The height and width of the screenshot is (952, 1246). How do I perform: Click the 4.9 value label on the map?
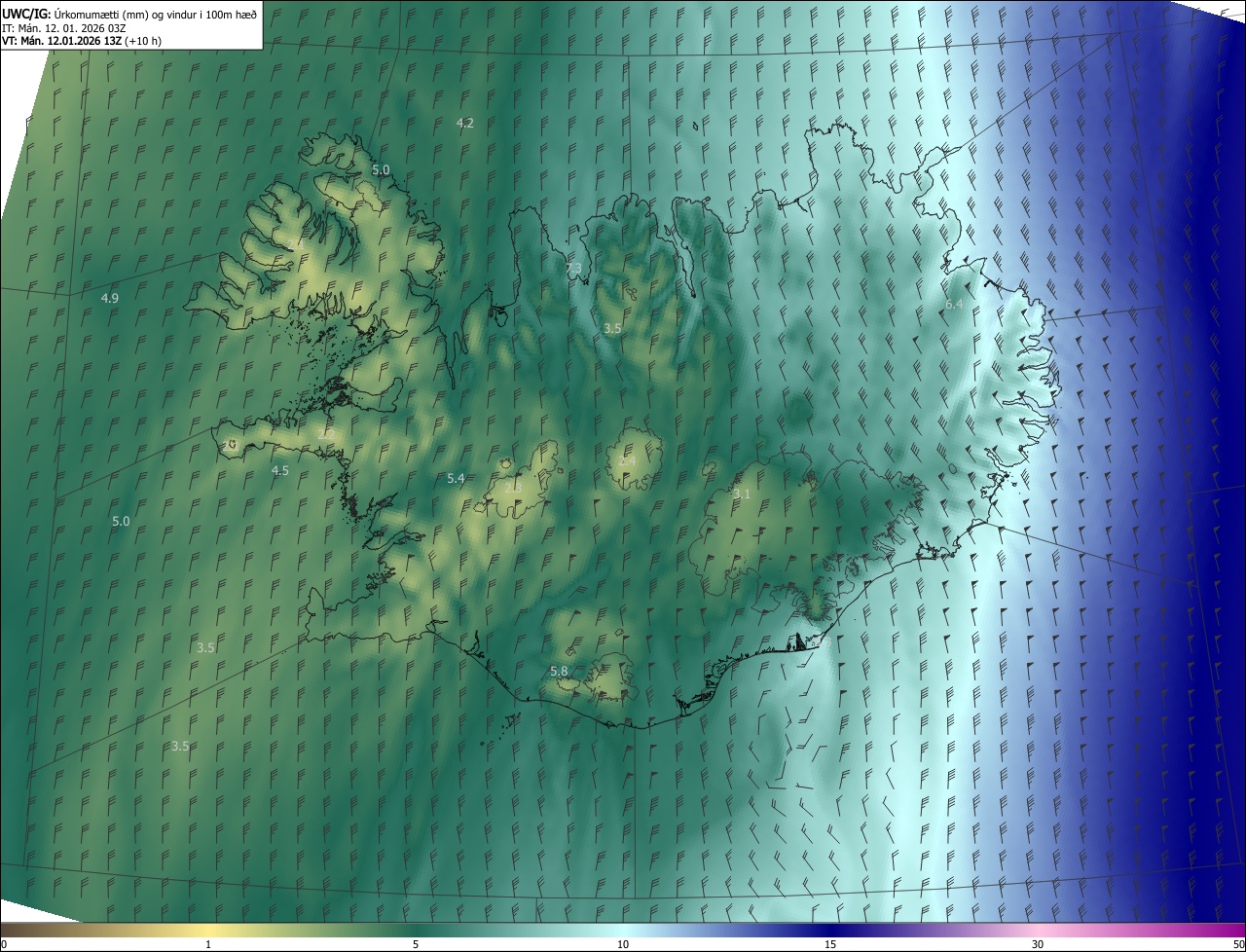pyautogui.click(x=110, y=298)
